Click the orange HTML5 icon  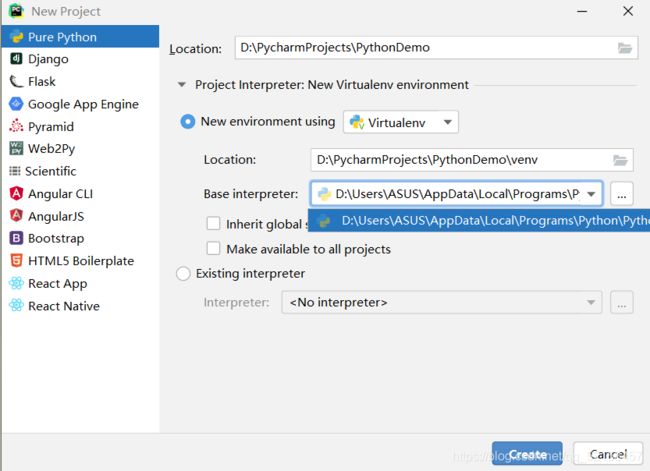click(16, 260)
